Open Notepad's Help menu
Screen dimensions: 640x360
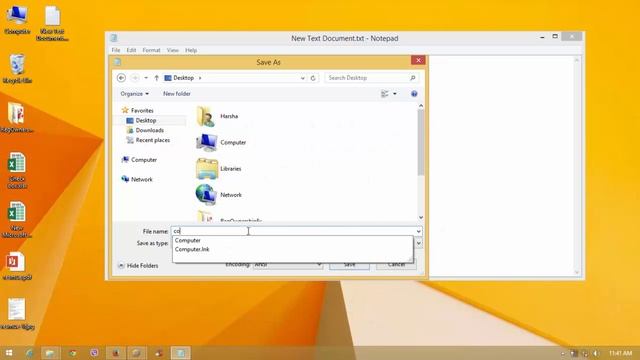(x=191, y=50)
